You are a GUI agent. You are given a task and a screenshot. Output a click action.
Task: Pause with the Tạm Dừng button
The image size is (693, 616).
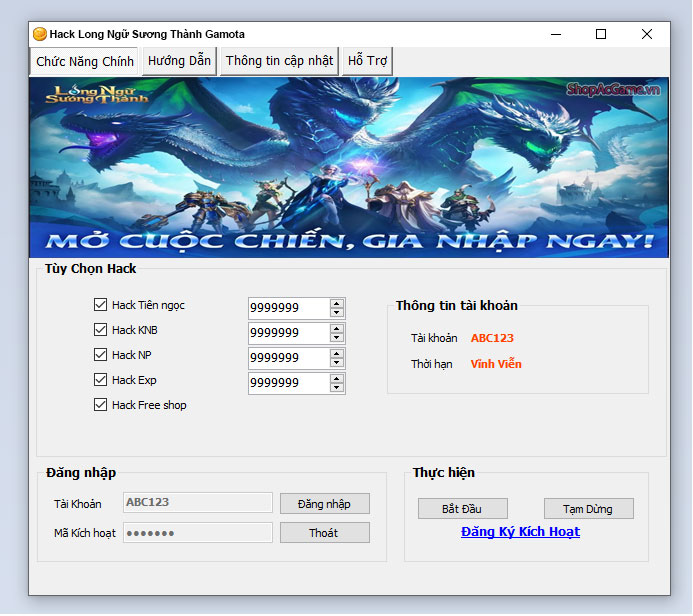[588, 509]
